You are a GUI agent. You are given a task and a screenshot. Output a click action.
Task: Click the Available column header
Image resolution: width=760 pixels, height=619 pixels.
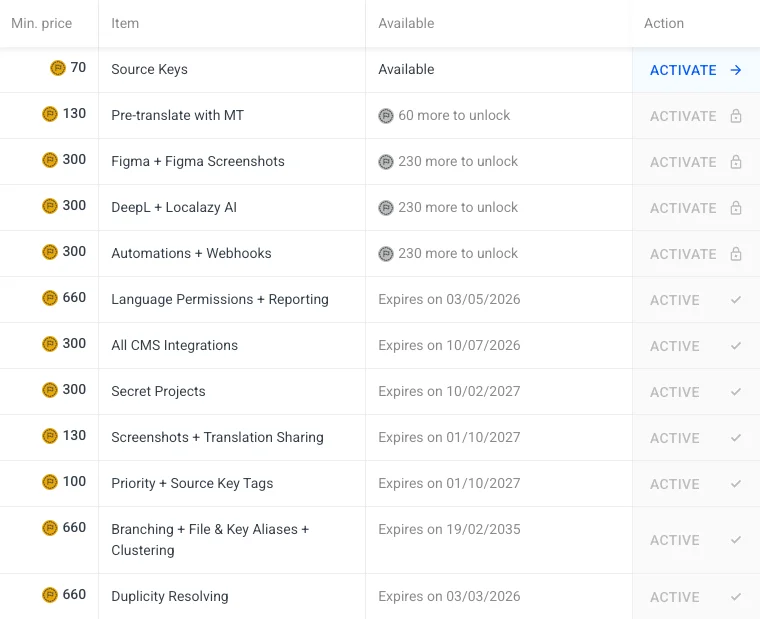click(x=406, y=23)
